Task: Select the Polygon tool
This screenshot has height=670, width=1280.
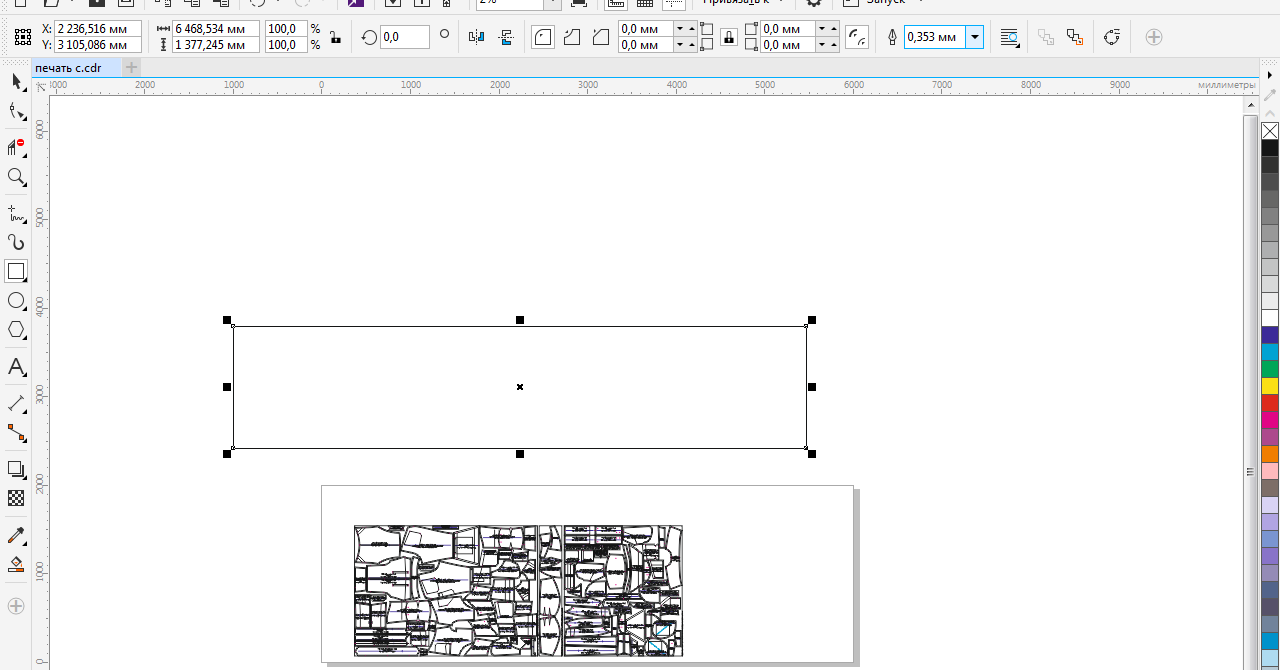Action: pos(16,329)
